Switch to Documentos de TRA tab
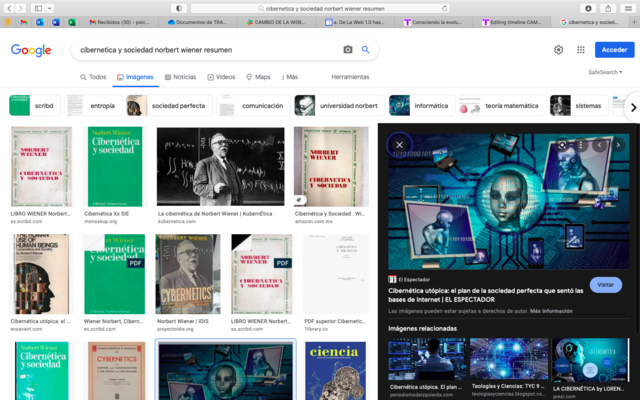Image resolution: width=640 pixels, height=400 pixels. tap(198, 22)
